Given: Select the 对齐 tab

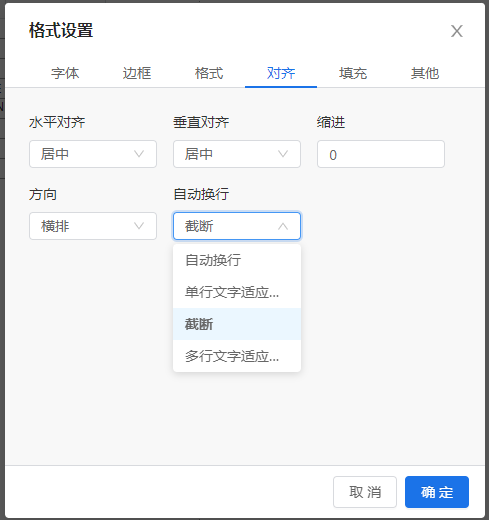Looking at the screenshot, I should 281,73.
